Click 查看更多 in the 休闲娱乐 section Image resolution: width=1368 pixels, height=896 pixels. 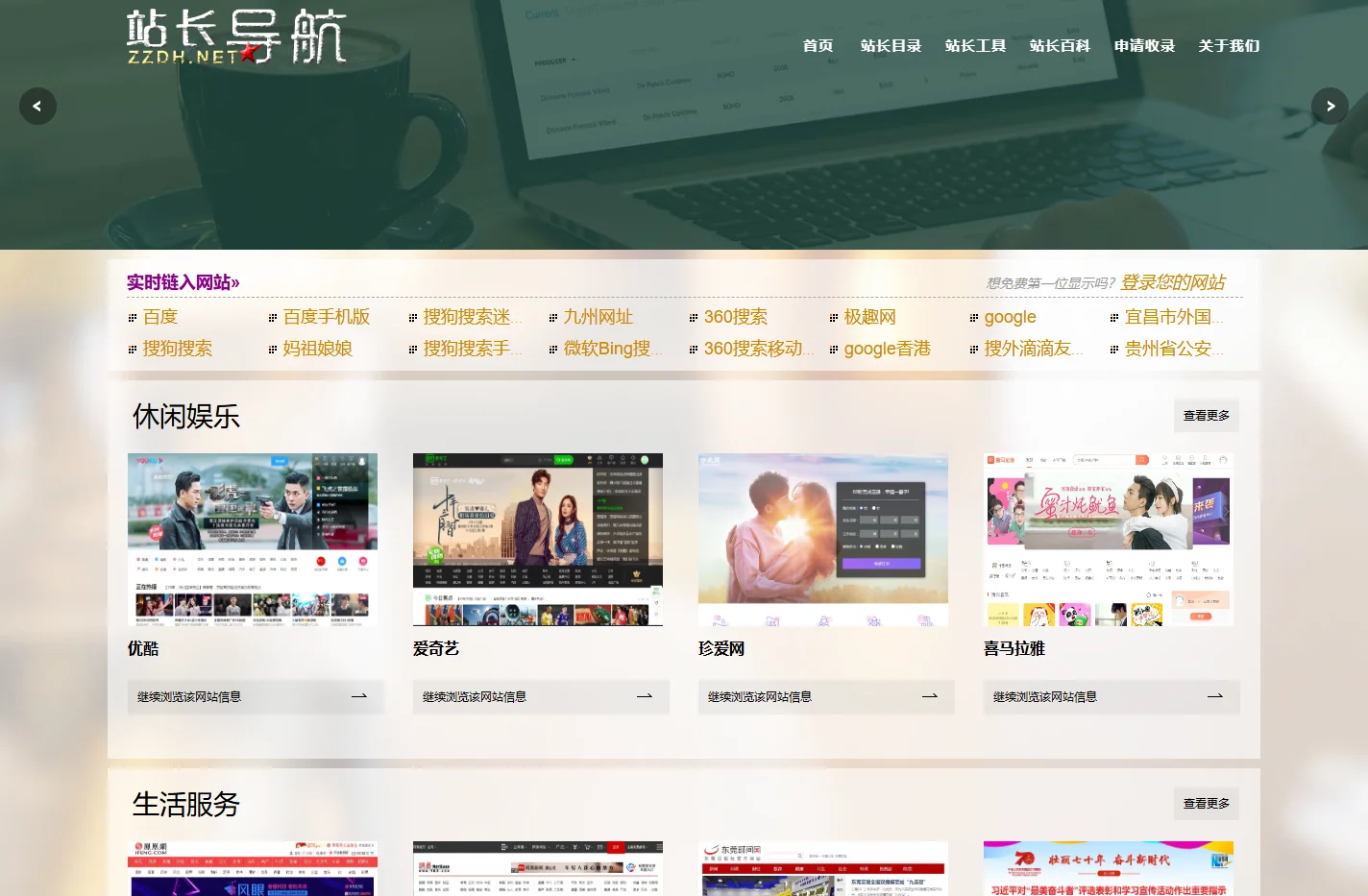click(1207, 416)
